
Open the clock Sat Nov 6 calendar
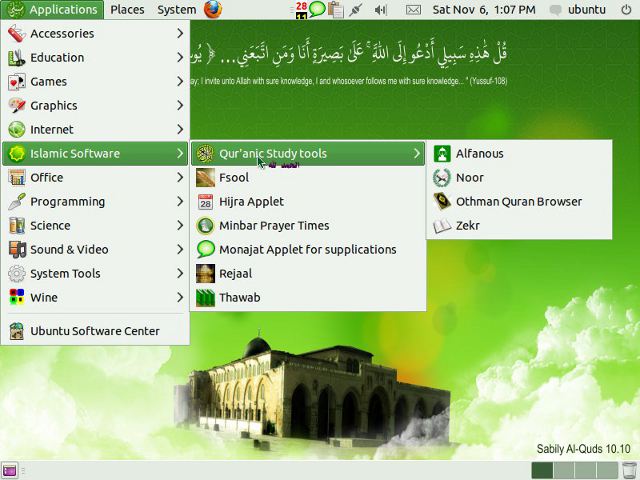[484, 10]
